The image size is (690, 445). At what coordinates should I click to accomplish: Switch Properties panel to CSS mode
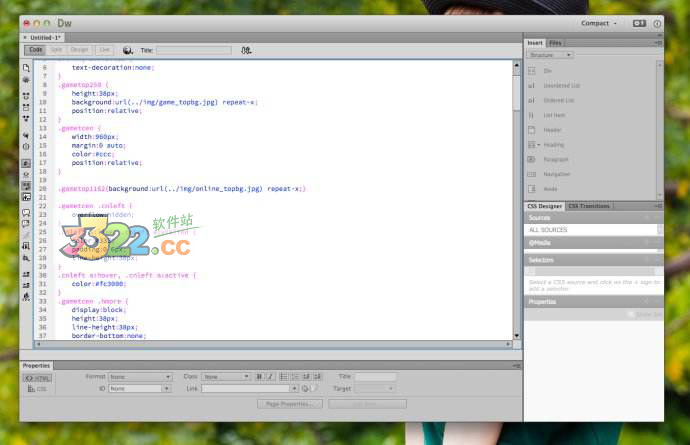(38, 389)
